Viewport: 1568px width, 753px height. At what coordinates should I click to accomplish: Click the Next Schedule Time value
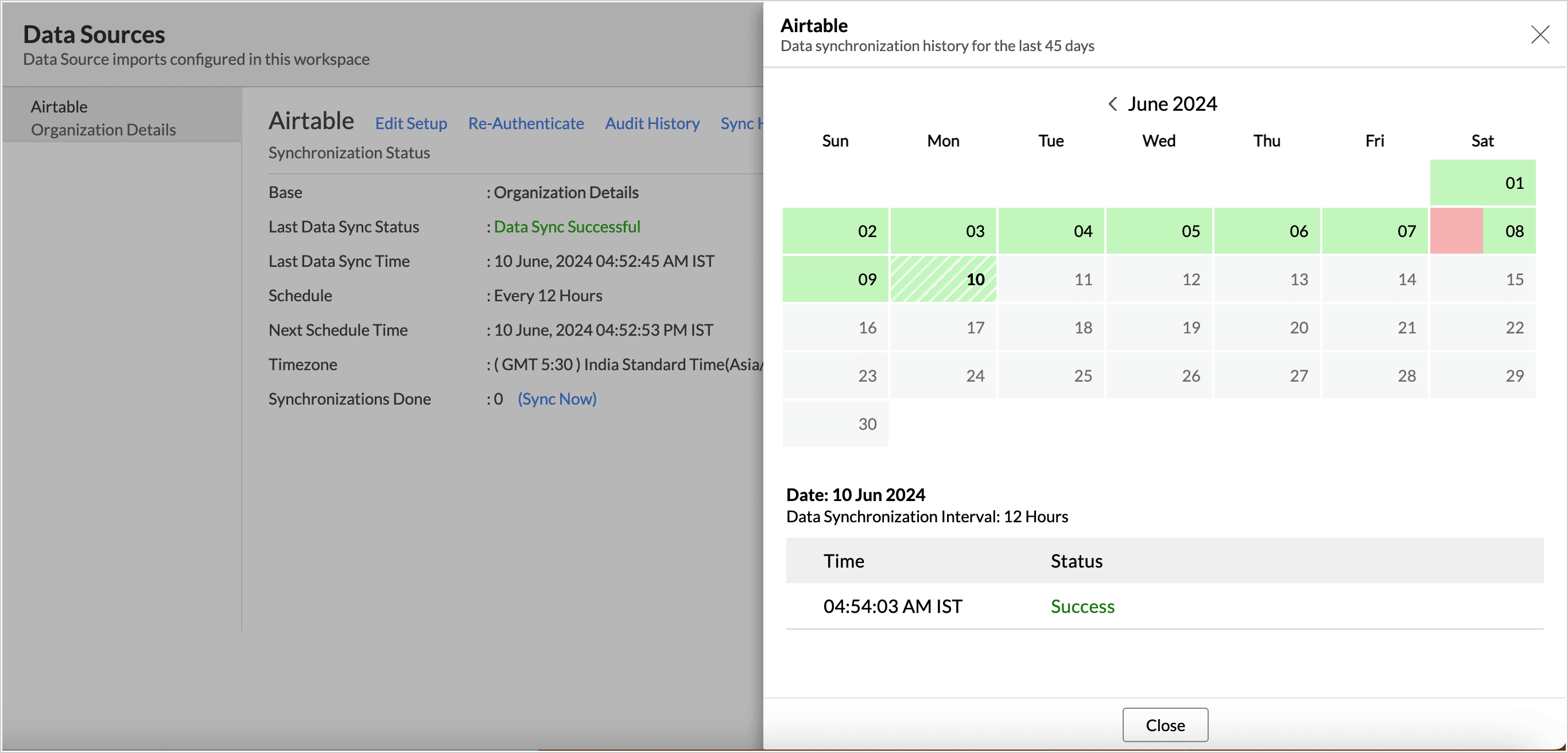pyautogui.click(x=603, y=330)
